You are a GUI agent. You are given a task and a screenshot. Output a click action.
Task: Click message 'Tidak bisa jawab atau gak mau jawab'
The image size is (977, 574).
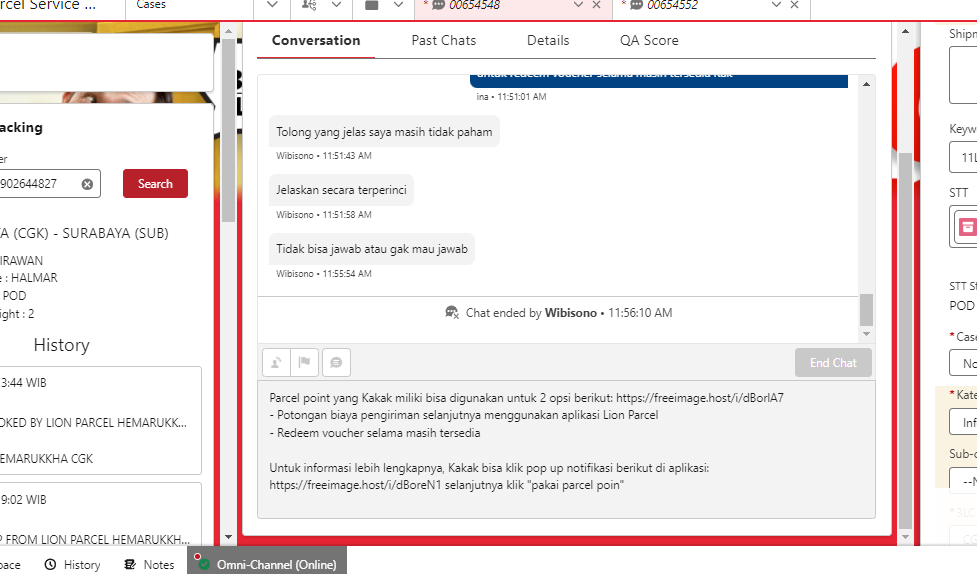372,249
